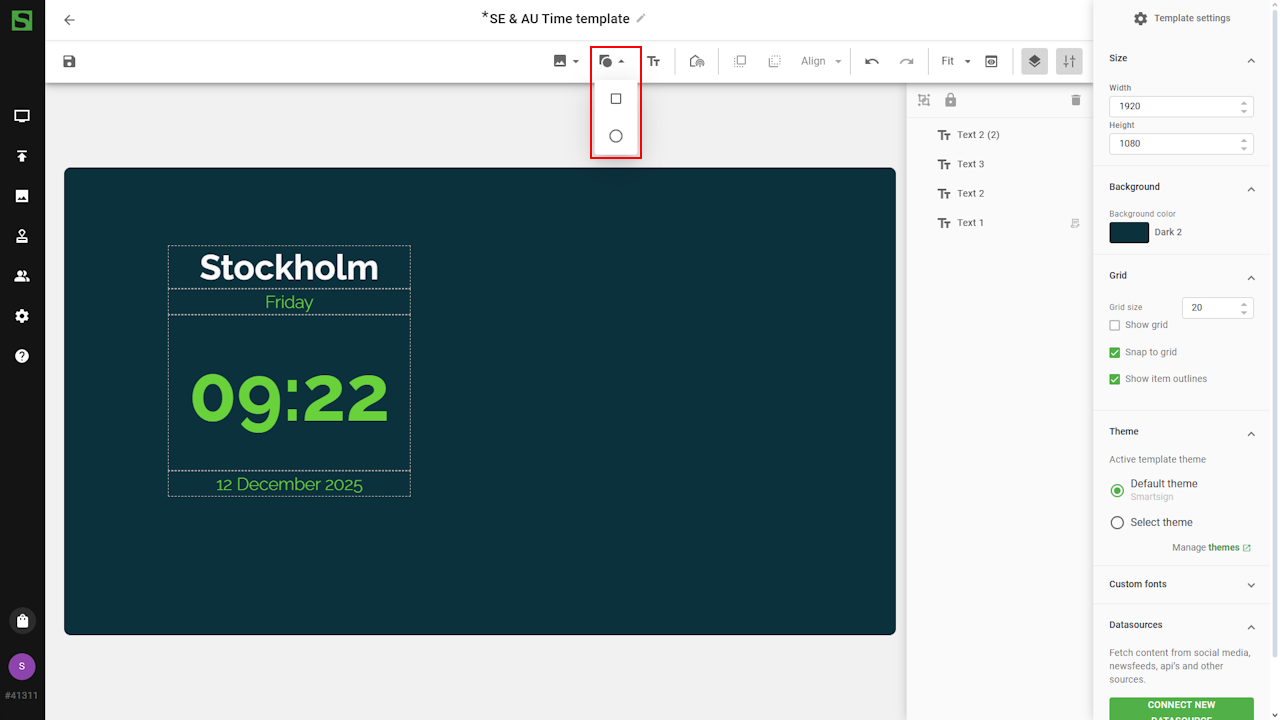The width and height of the screenshot is (1280, 720).
Task: Go back using the left arrow
Action: pos(69,20)
